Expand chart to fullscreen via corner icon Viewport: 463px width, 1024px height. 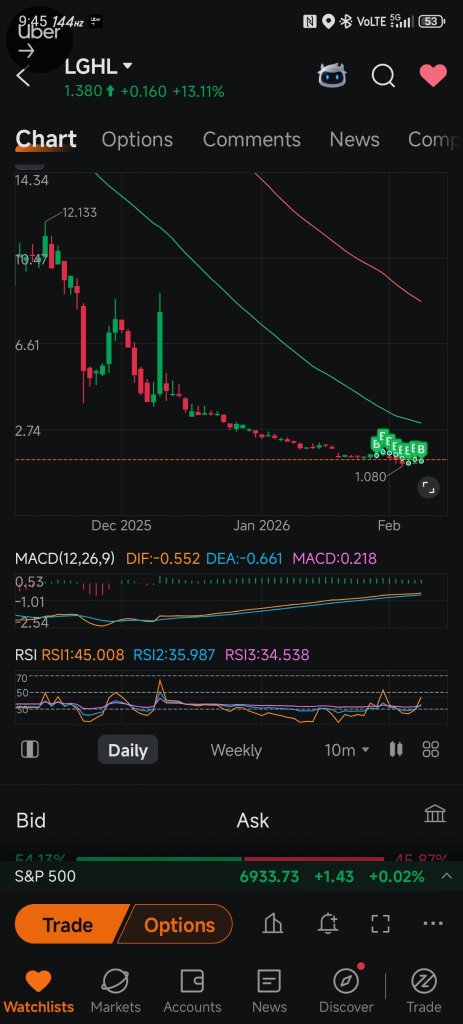[x=428, y=487]
